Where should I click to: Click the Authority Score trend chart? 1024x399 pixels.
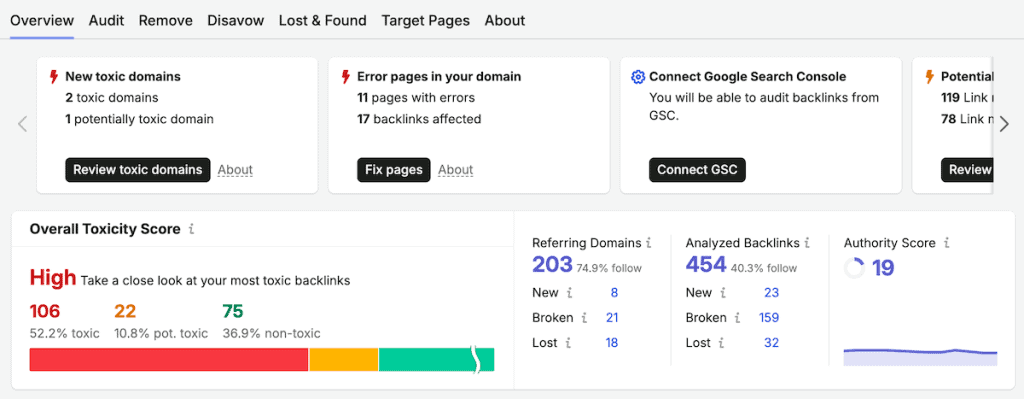click(920, 357)
